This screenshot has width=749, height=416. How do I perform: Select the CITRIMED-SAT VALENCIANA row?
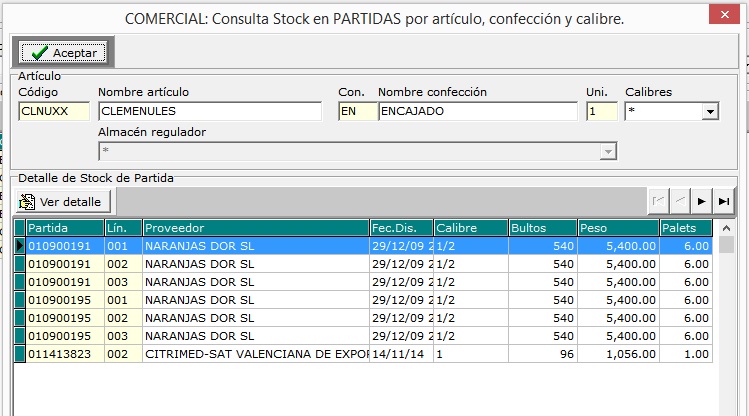coord(254,354)
